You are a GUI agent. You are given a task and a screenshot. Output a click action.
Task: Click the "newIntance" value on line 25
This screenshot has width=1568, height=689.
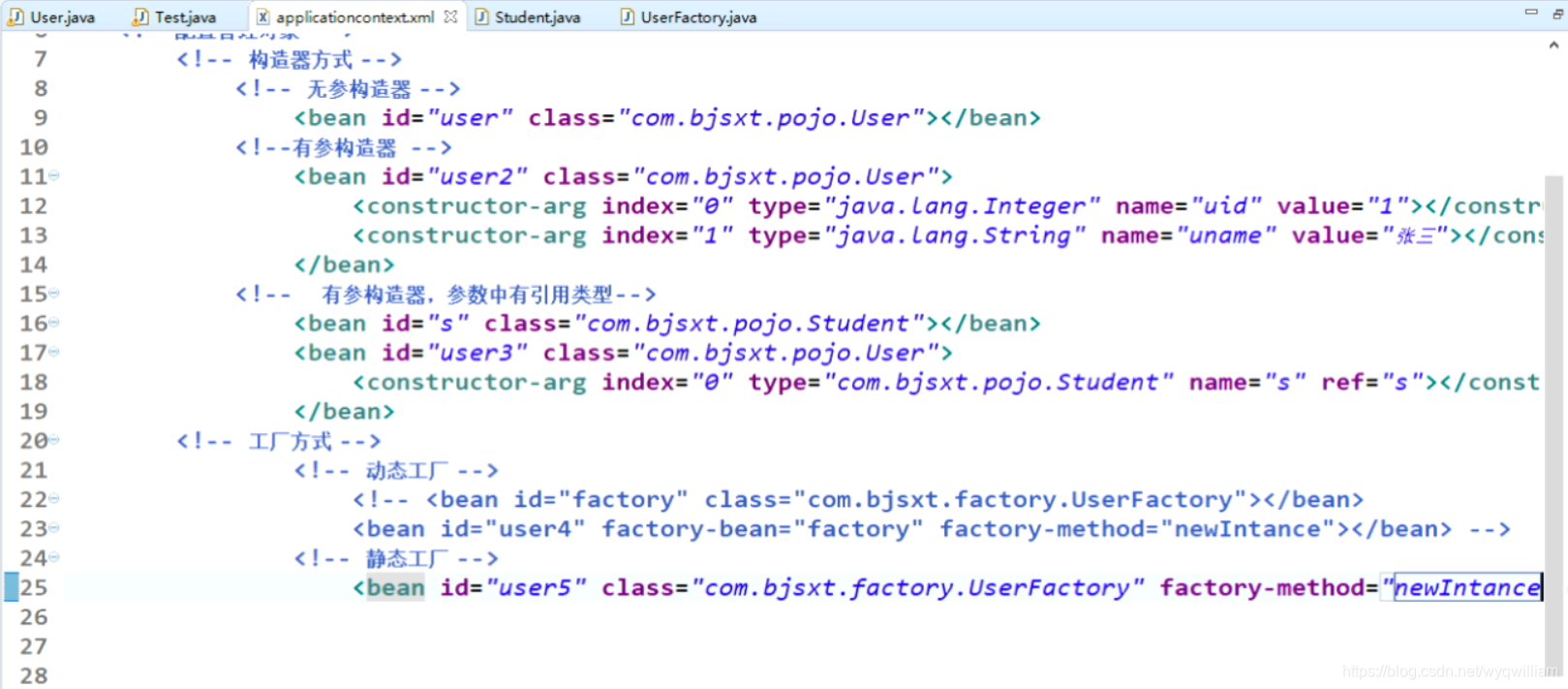coord(1467,587)
